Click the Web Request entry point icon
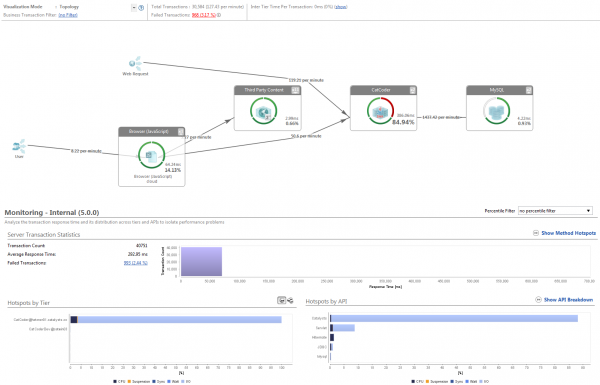600x385 pixels. 135,63
